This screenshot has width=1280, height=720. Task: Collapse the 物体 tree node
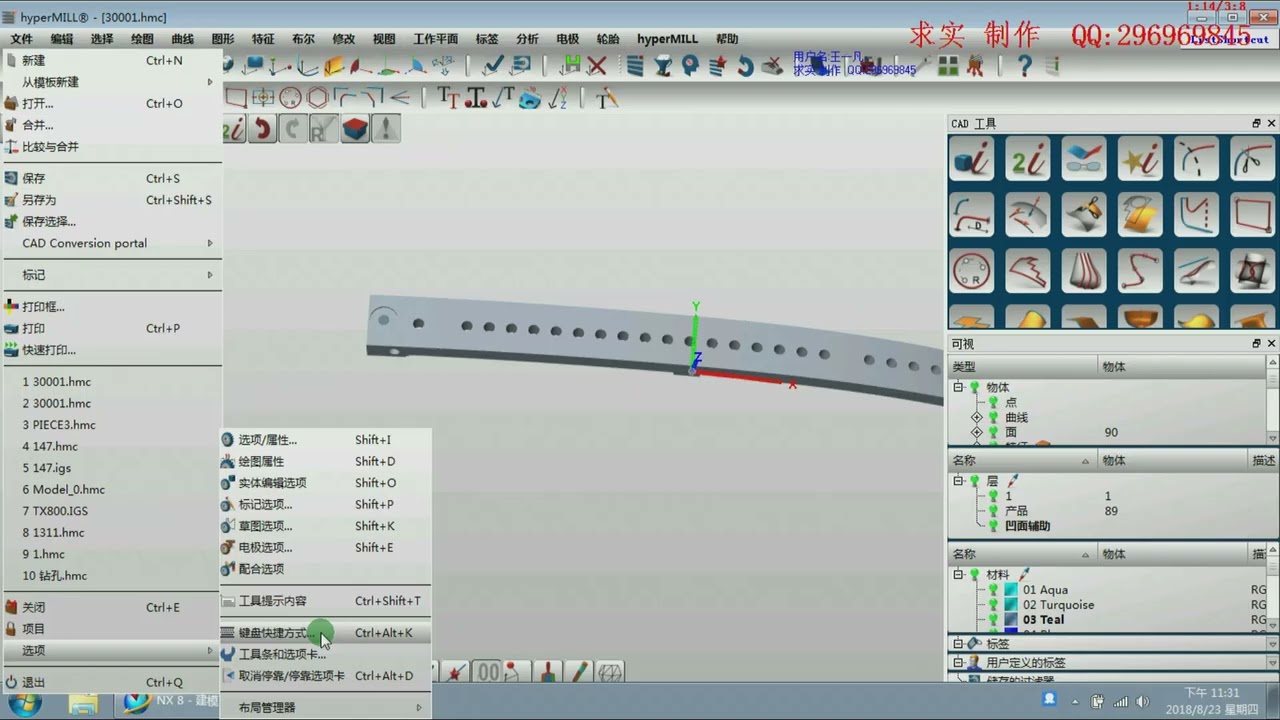tap(958, 387)
